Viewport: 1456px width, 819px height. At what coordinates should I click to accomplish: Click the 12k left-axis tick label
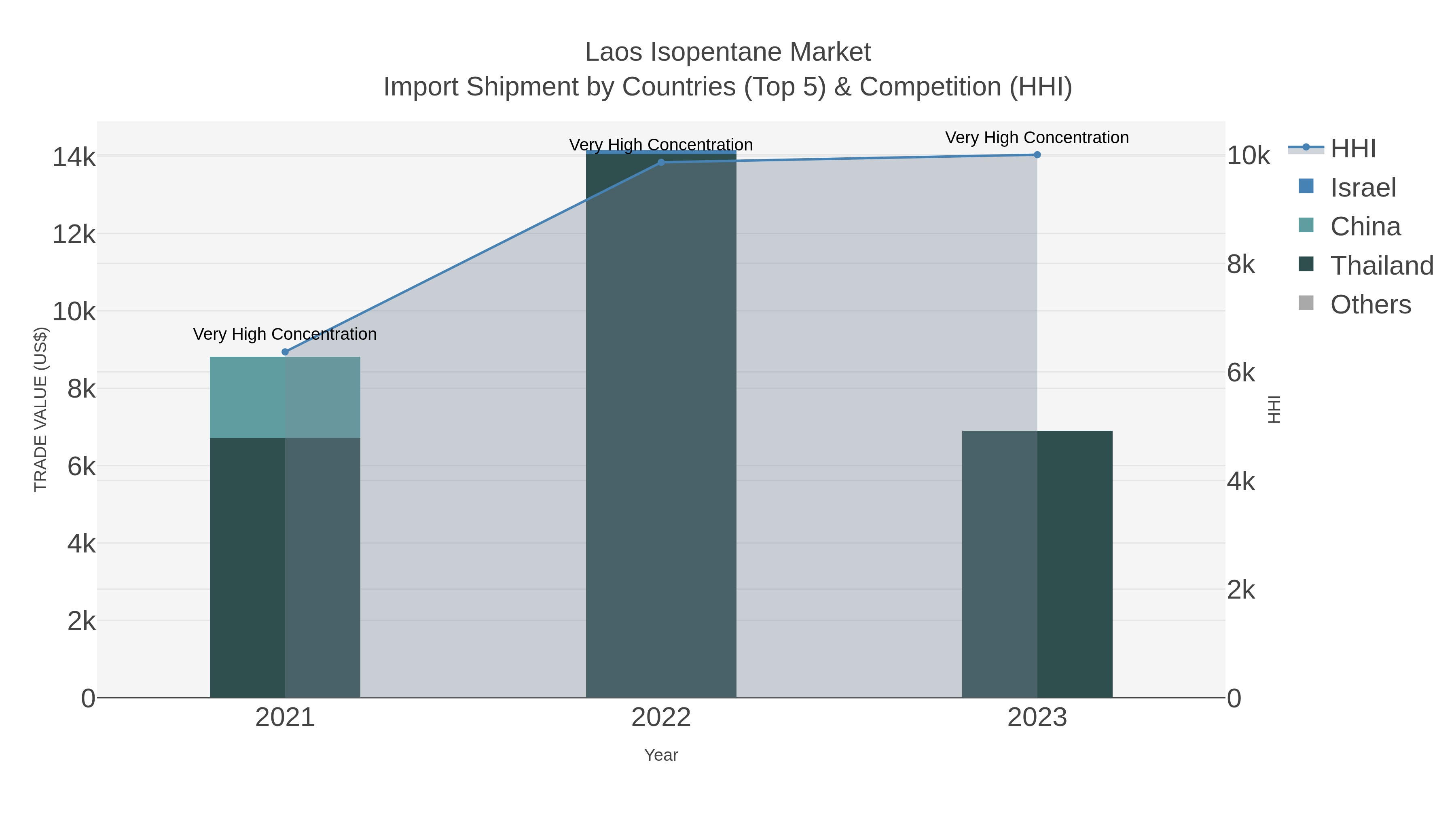coord(74,234)
